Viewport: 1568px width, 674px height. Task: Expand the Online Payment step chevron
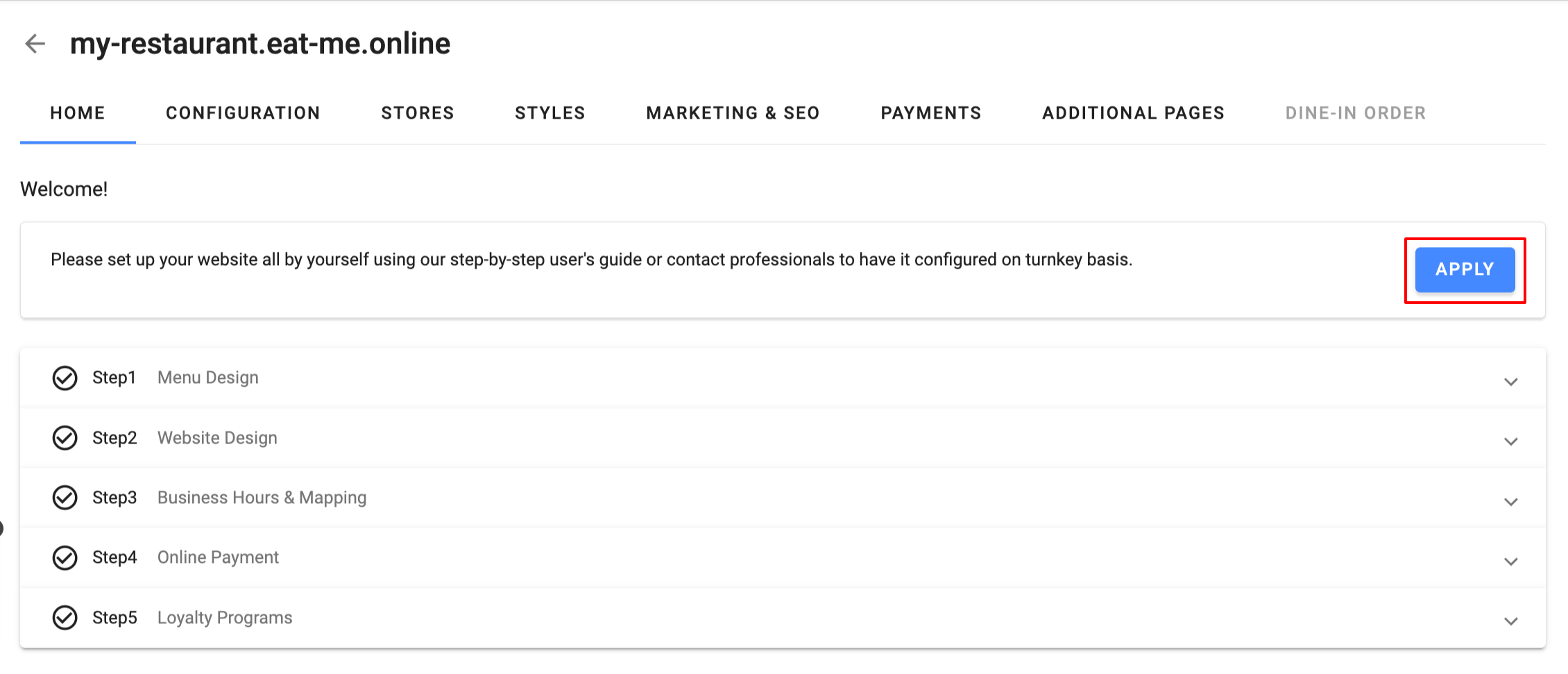[x=1510, y=561]
